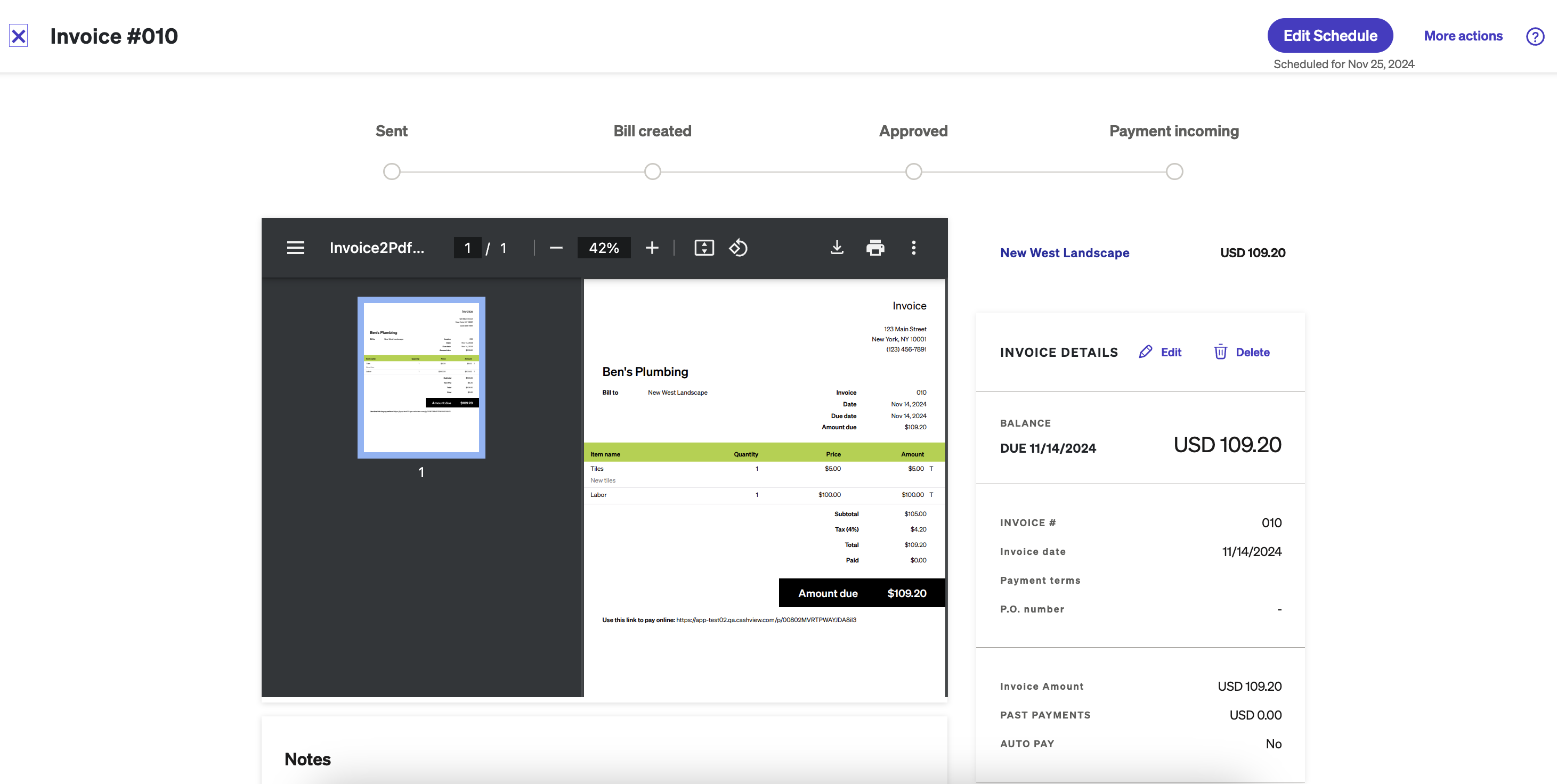Open the More actions menu

[1463, 36]
